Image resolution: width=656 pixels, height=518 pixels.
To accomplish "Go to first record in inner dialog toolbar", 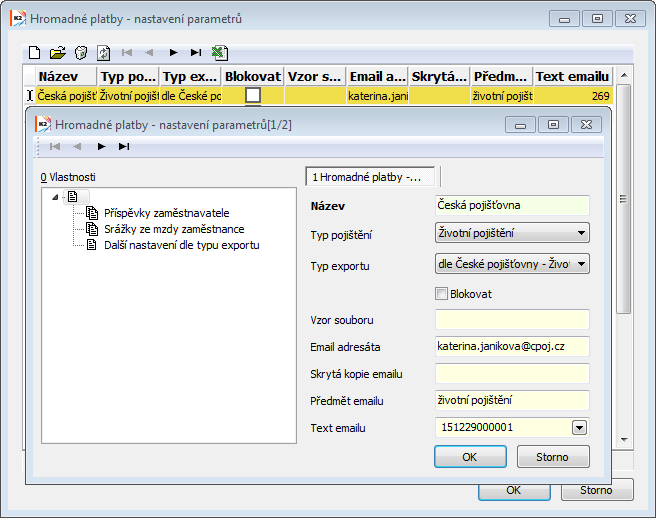I will (x=55, y=146).
